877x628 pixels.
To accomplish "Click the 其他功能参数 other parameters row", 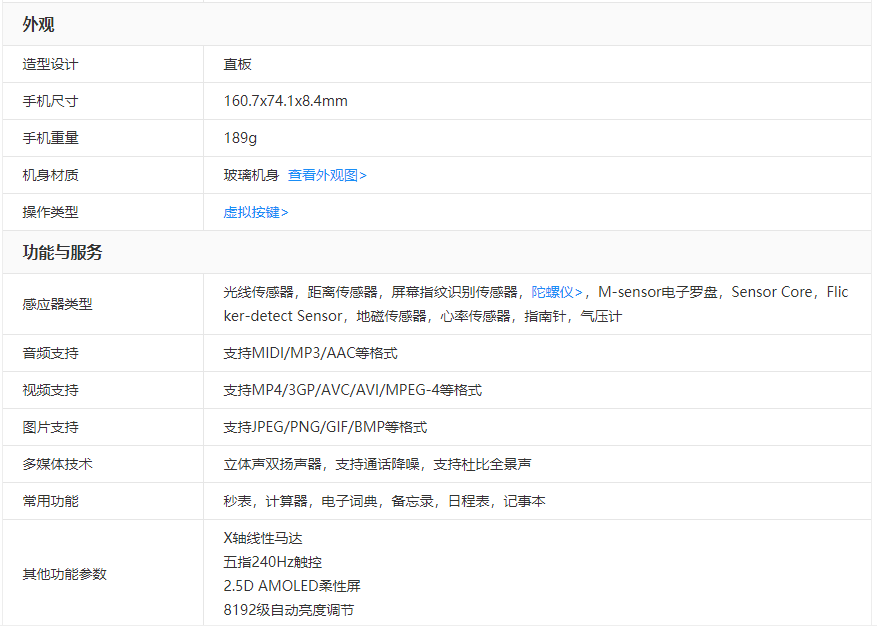I will [55, 575].
